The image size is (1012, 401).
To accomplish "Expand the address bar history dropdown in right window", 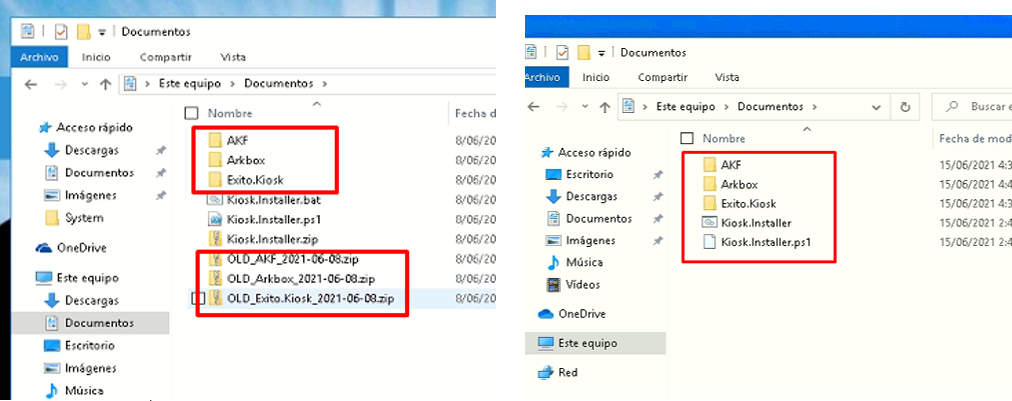I will (x=877, y=106).
